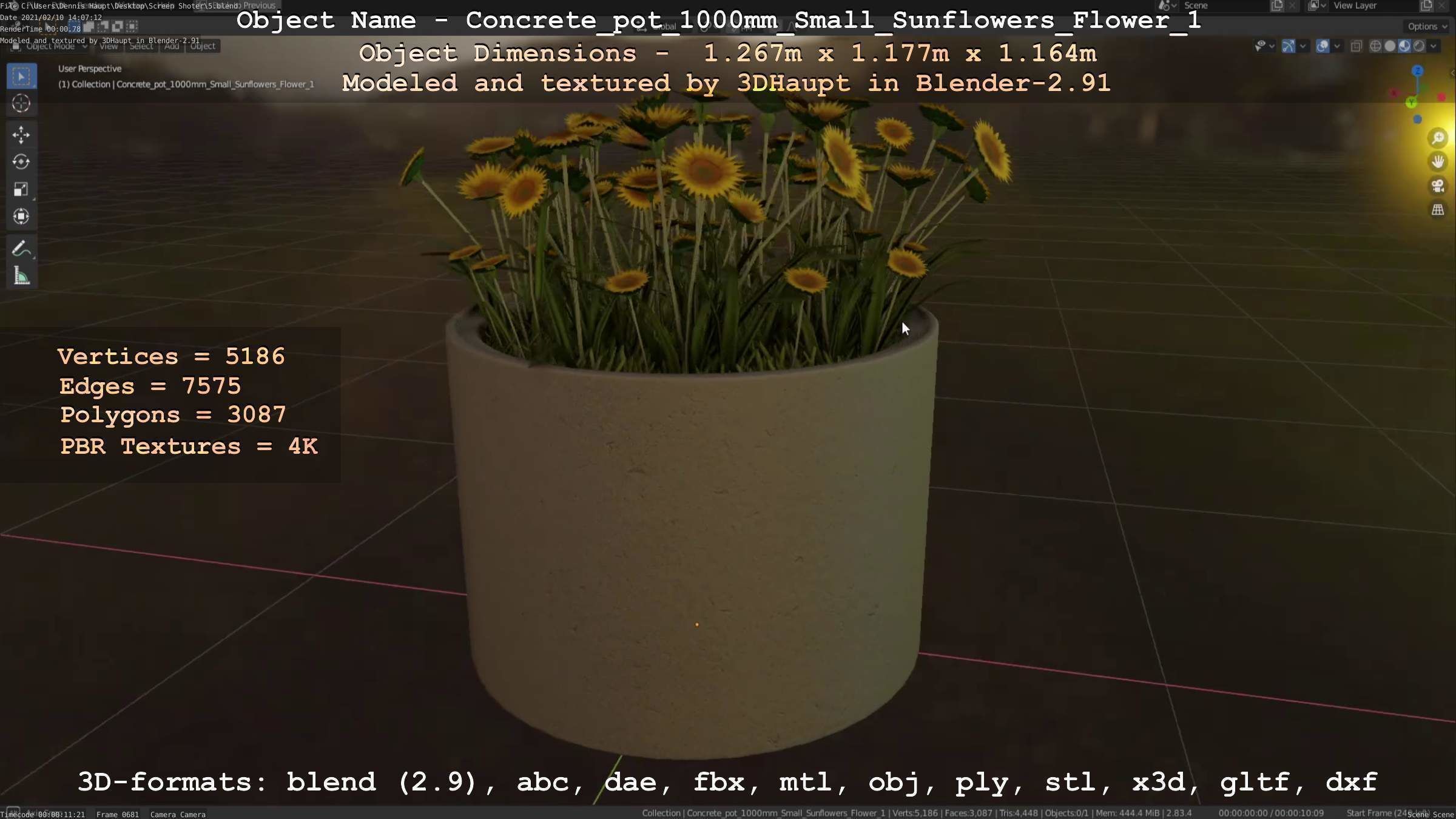Select the Measure ruler tool
Viewport: 1456px width, 819px height.
(x=21, y=276)
